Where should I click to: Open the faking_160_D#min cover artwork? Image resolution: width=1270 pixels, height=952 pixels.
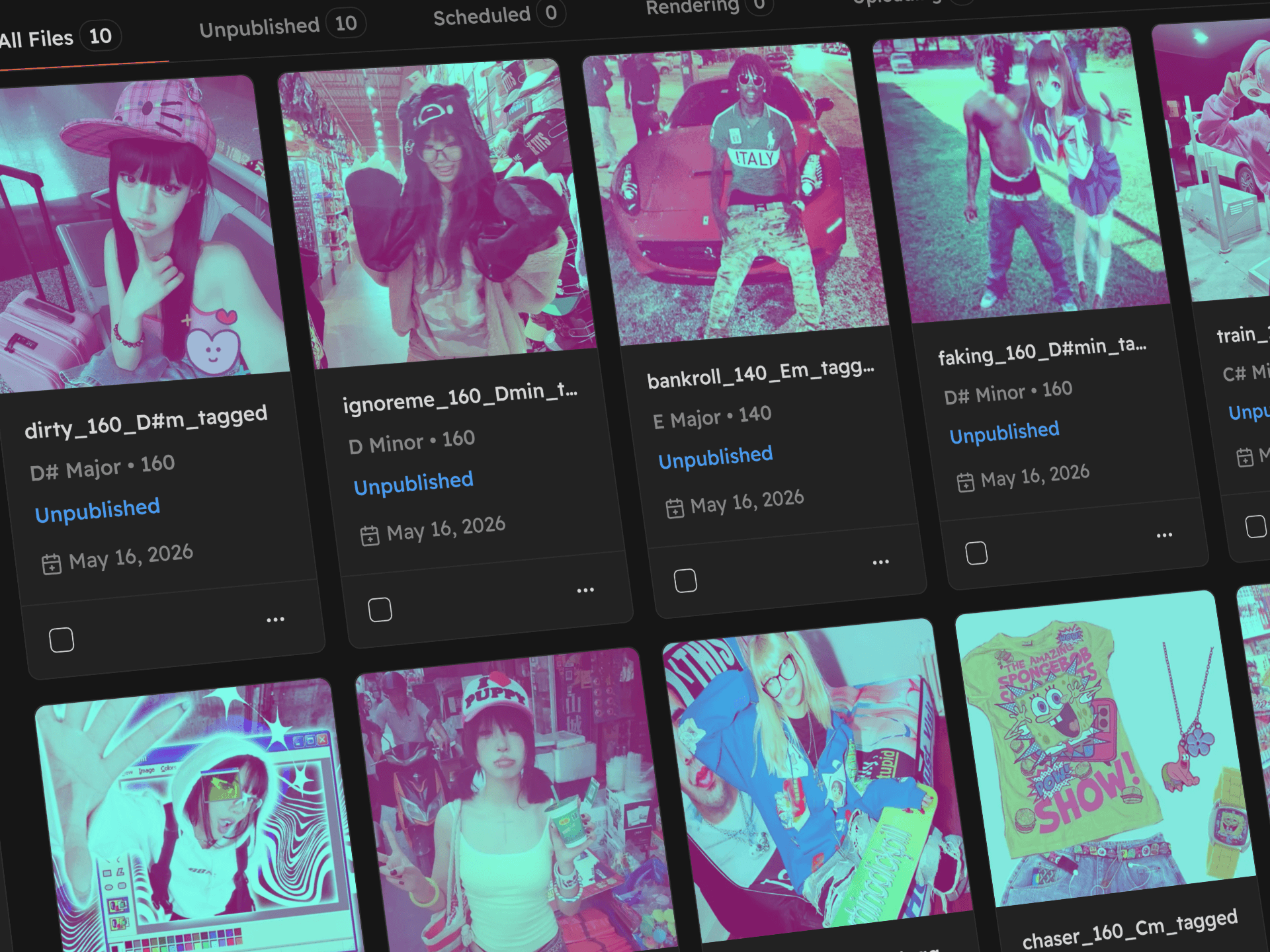pyautogui.click(x=1021, y=175)
